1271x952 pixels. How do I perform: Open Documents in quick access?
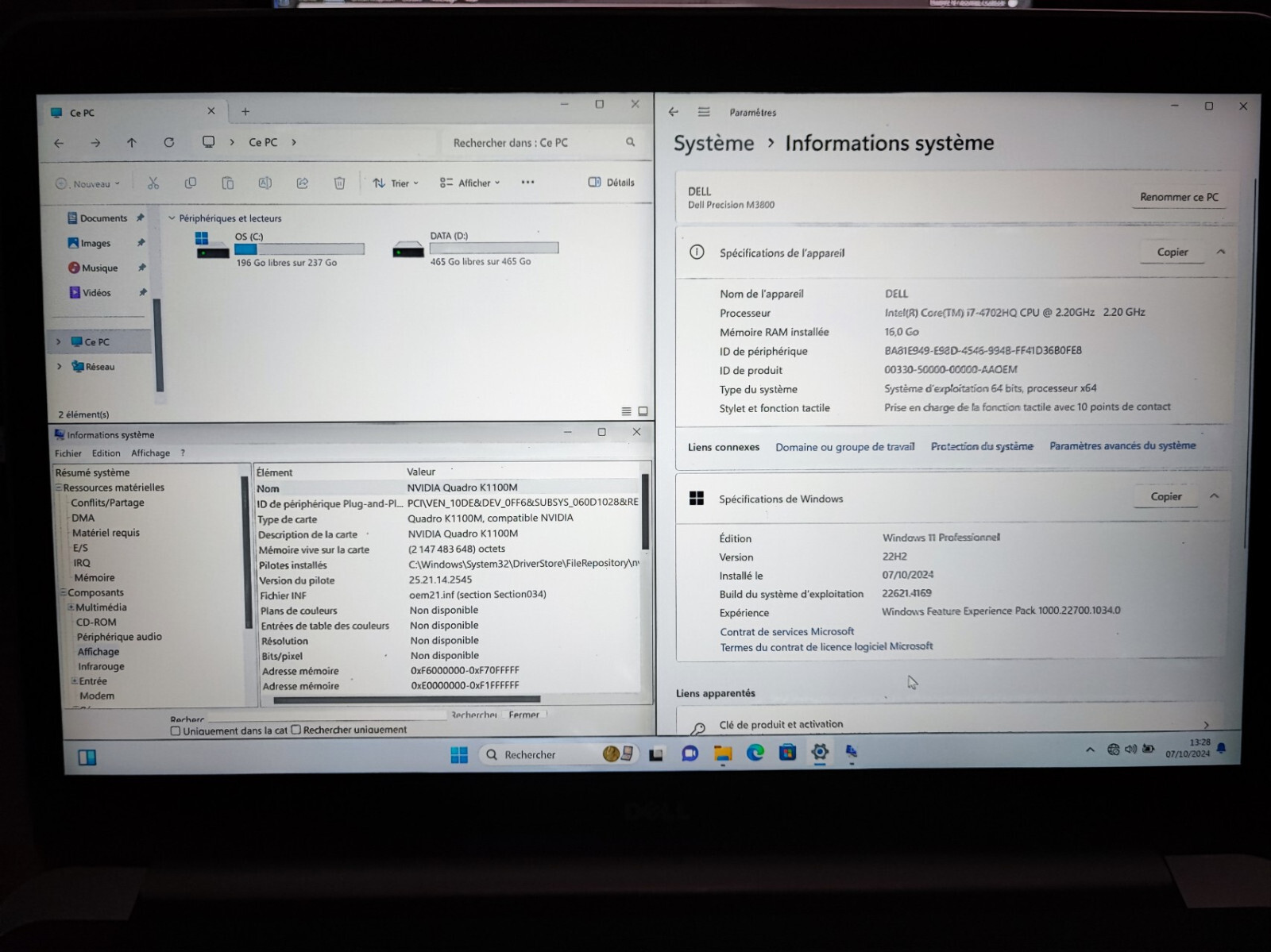(x=103, y=218)
